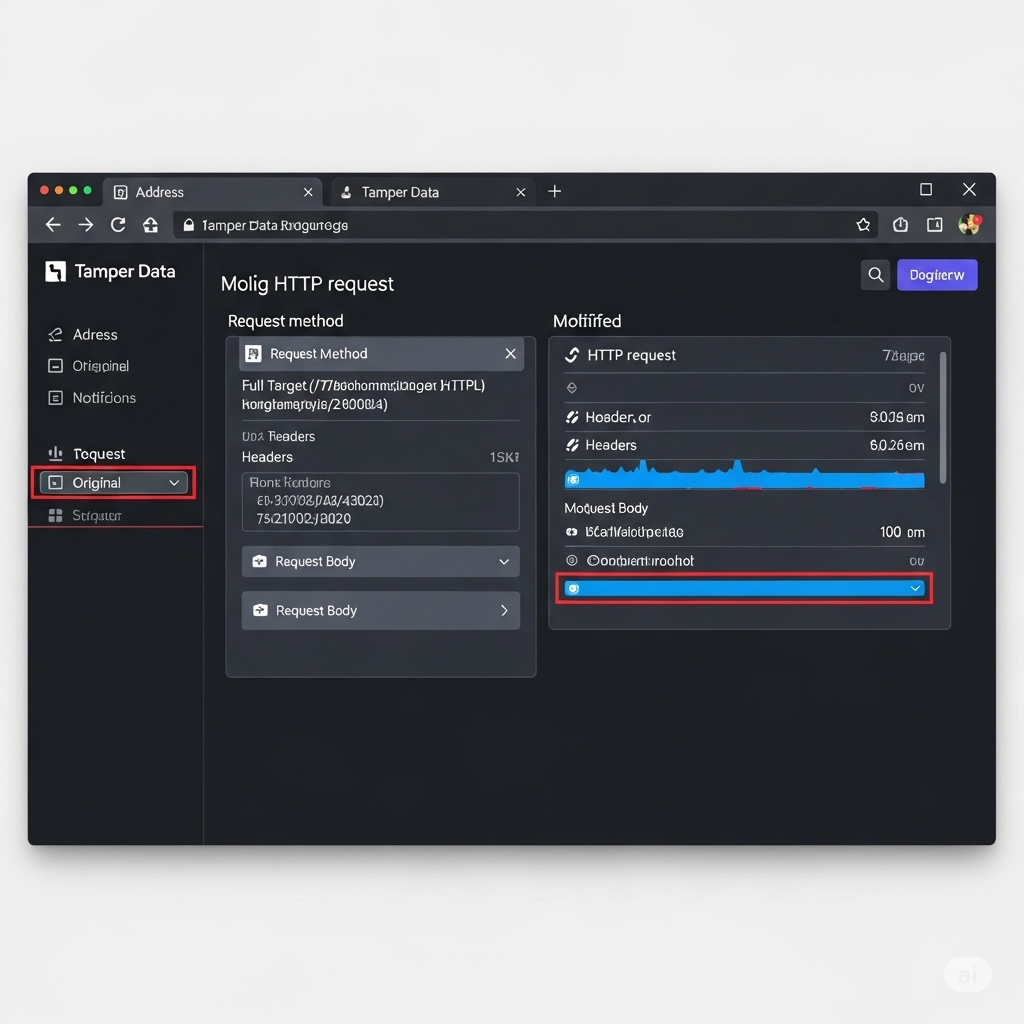Open the Original dropdown in sidebar
Image resolution: width=1024 pixels, height=1024 pixels.
pyautogui.click(x=114, y=483)
